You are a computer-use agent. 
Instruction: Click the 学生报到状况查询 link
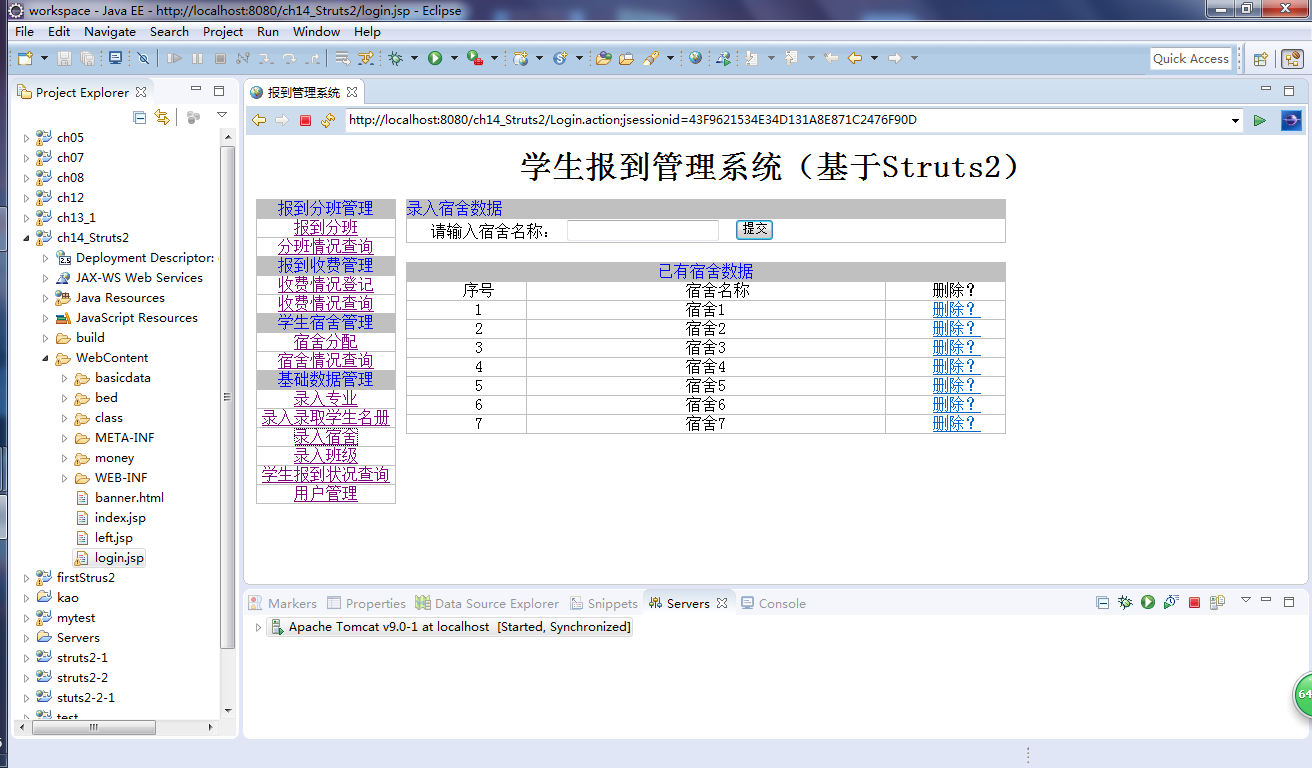click(326, 474)
